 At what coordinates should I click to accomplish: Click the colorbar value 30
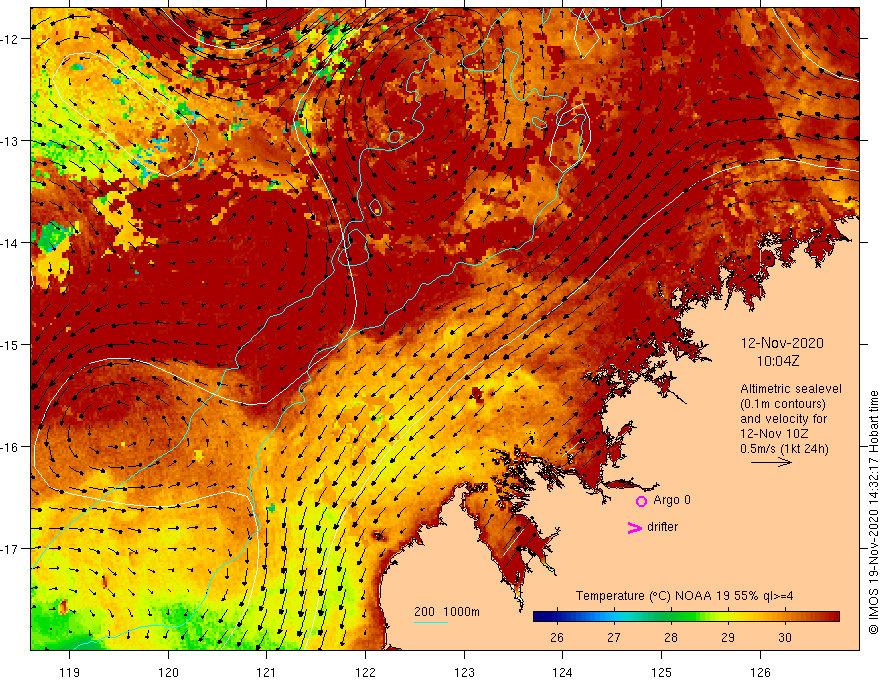(785, 637)
